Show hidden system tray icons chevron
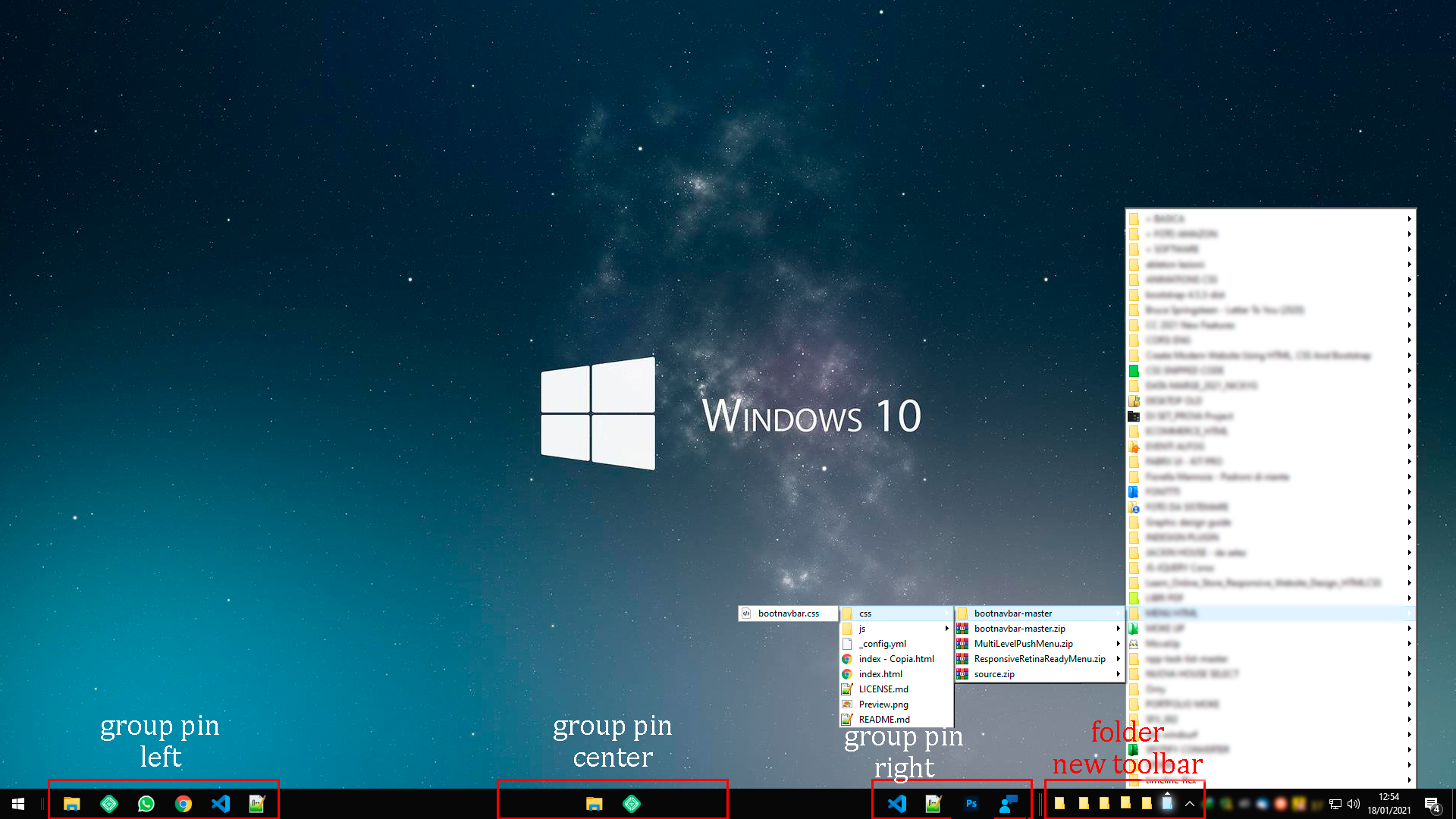 [x=1190, y=804]
